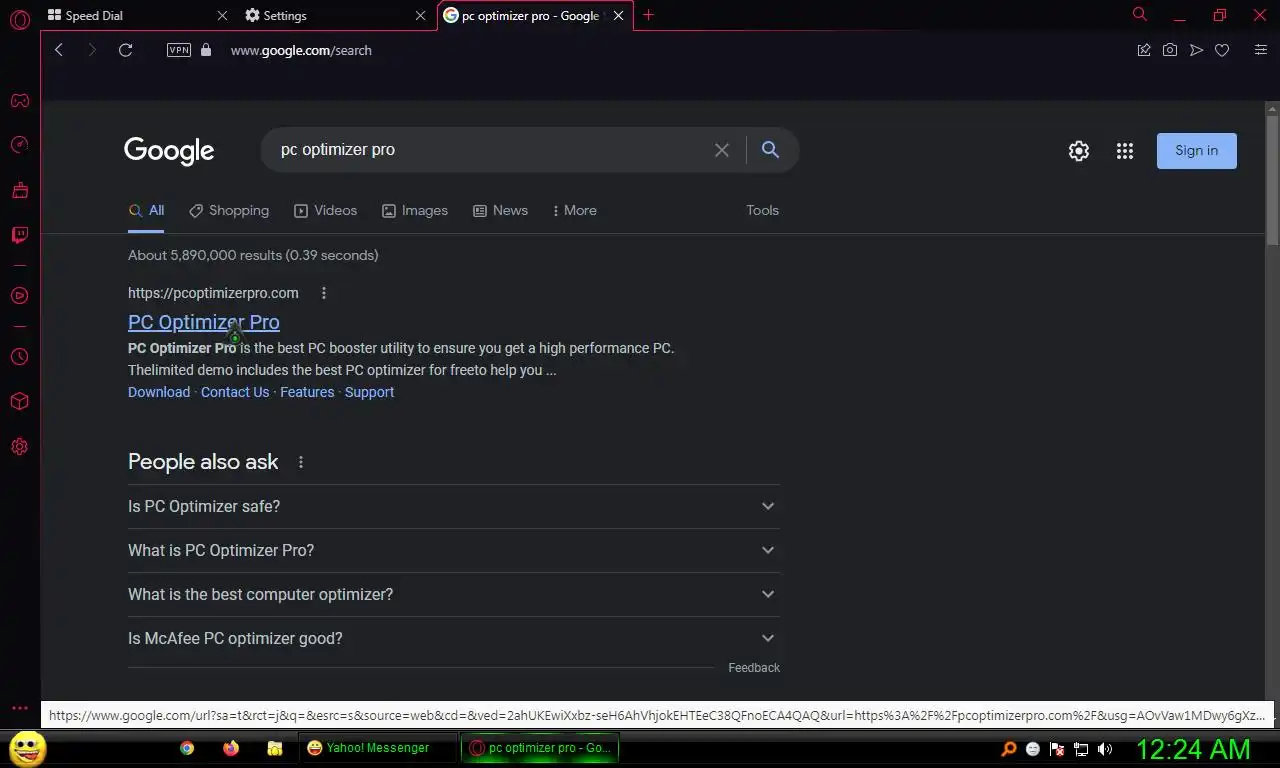Open the Features sitelink
1280x768 pixels.
(x=307, y=392)
